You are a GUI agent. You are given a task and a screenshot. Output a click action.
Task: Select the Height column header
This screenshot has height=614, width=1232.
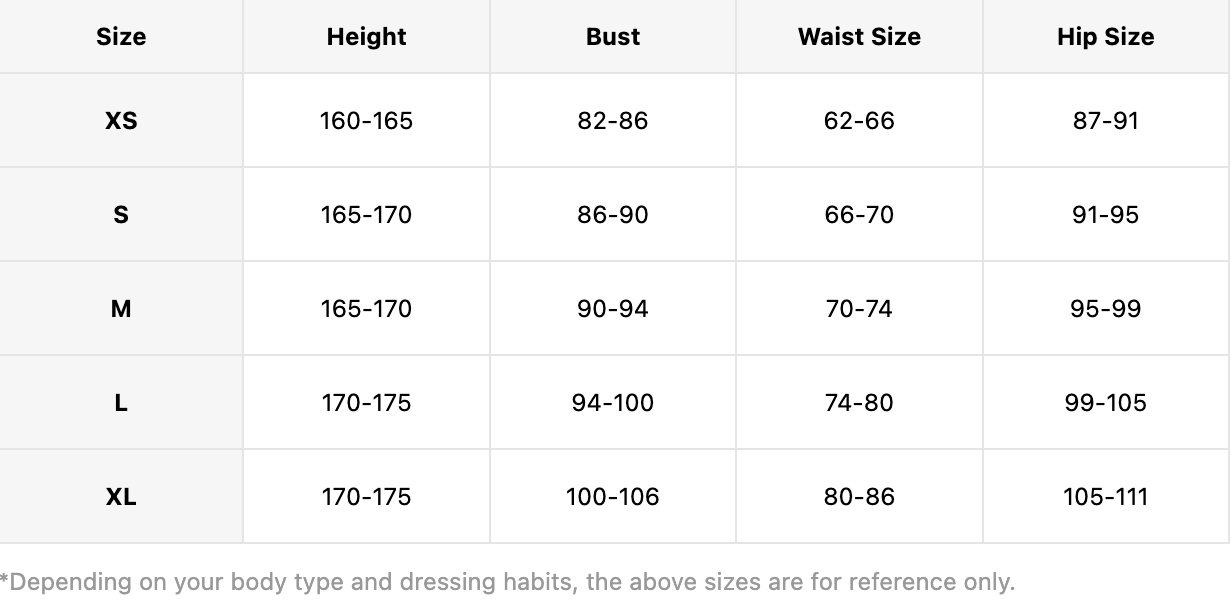pos(366,37)
